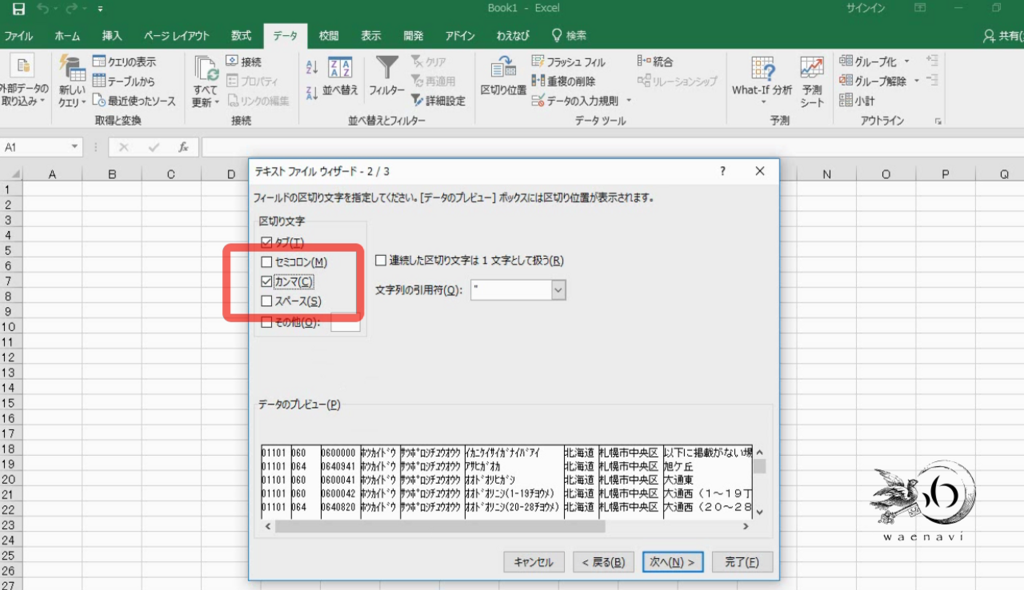The width and height of the screenshot is (1024, 590).
Task: Check the スペース(S) delimiter checkbox
Action: point(266,301)
